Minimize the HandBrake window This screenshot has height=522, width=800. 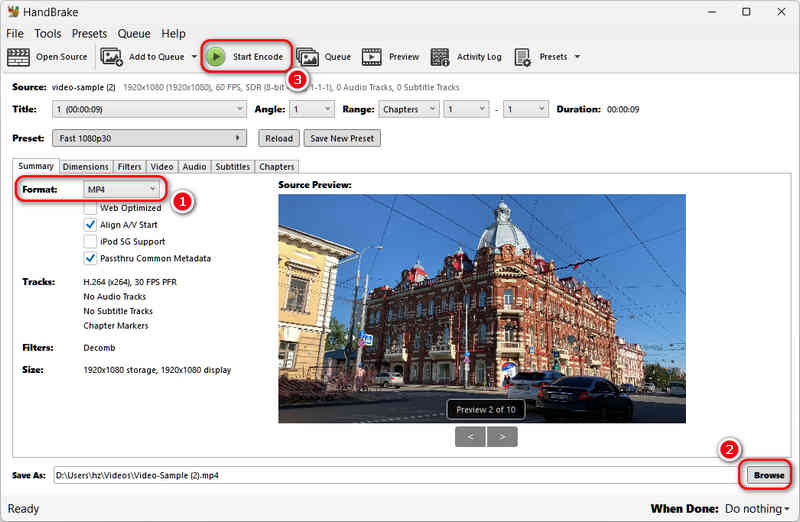pos(712,12)
